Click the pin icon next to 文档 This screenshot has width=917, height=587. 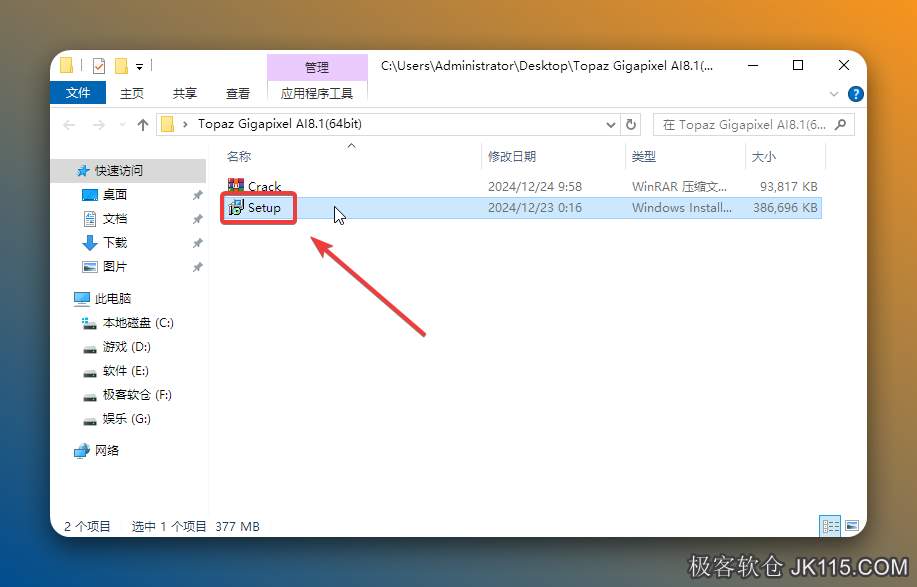coord(198,219)
